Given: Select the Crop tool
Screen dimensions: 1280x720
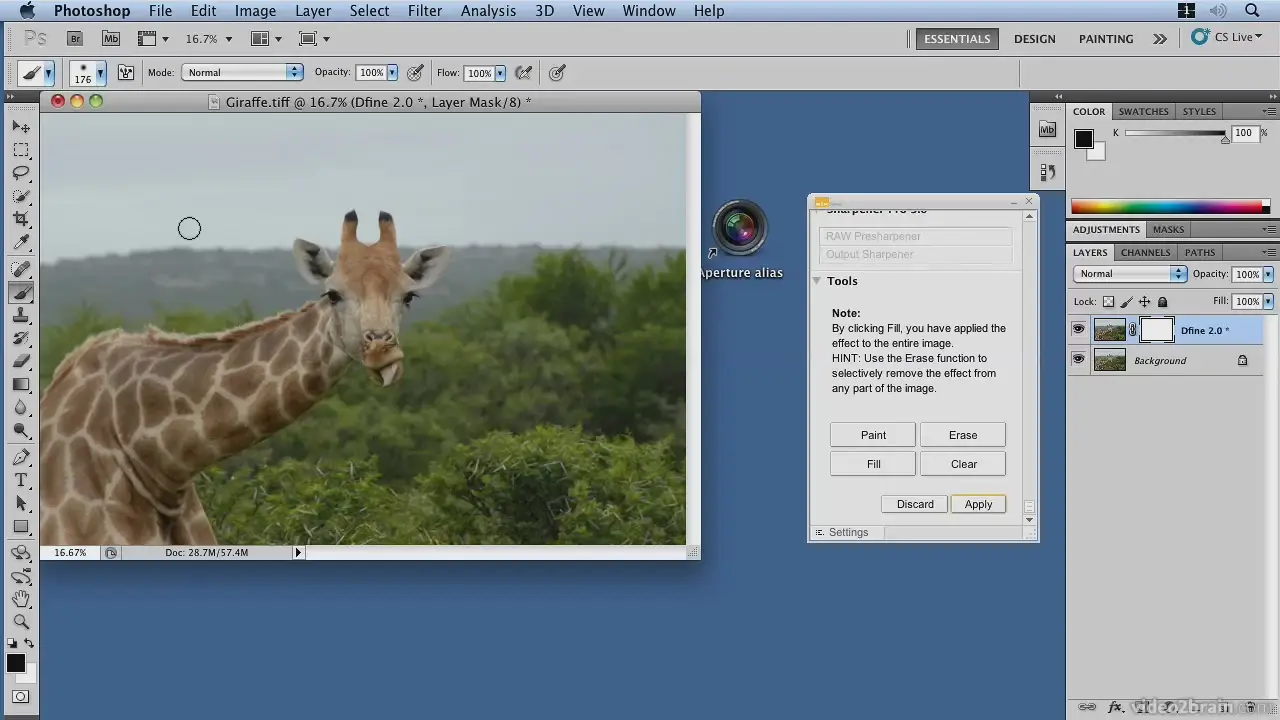Looking at the screenshot, I should click(x=21, y=219).
